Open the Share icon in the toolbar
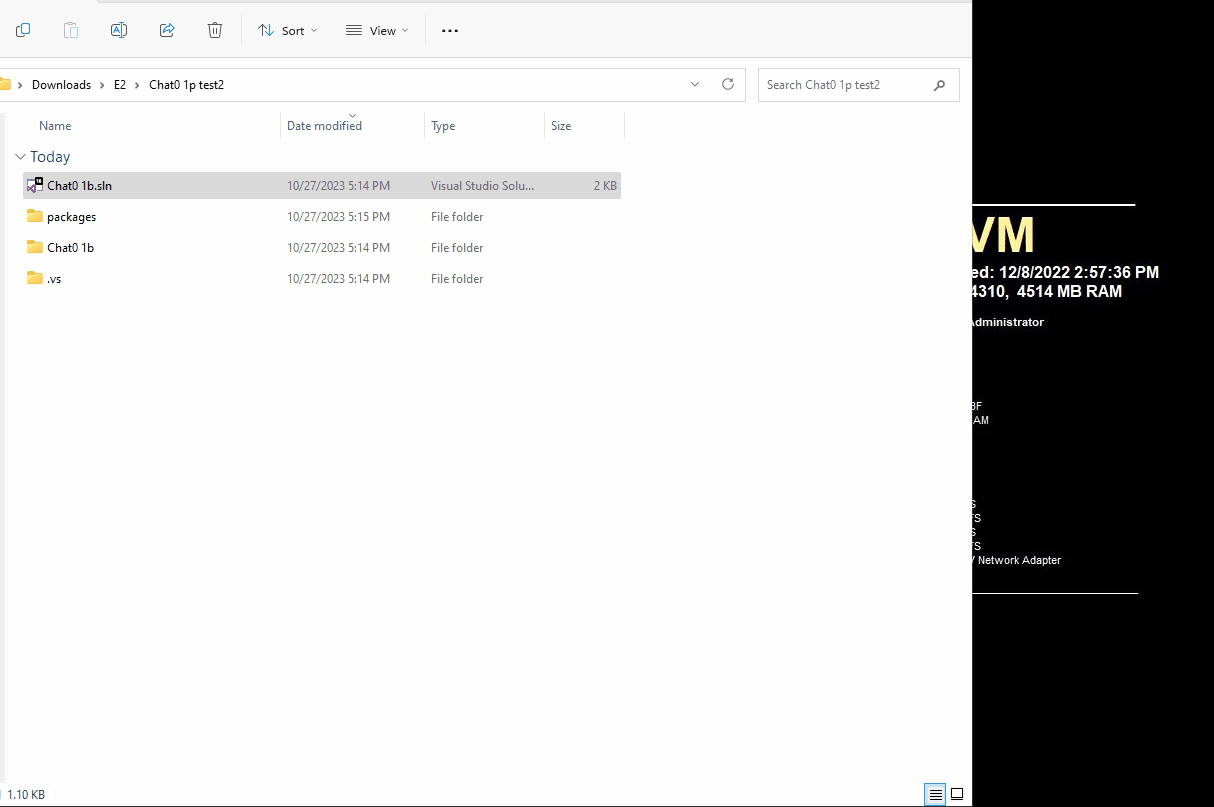 point(166,30)
